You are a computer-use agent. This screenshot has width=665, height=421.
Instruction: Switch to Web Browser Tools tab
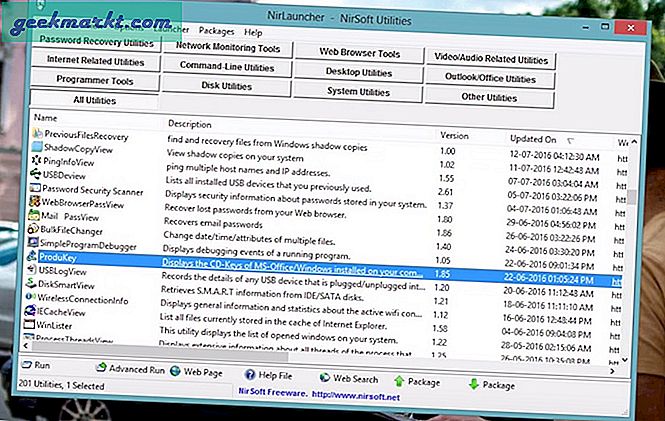359,53
